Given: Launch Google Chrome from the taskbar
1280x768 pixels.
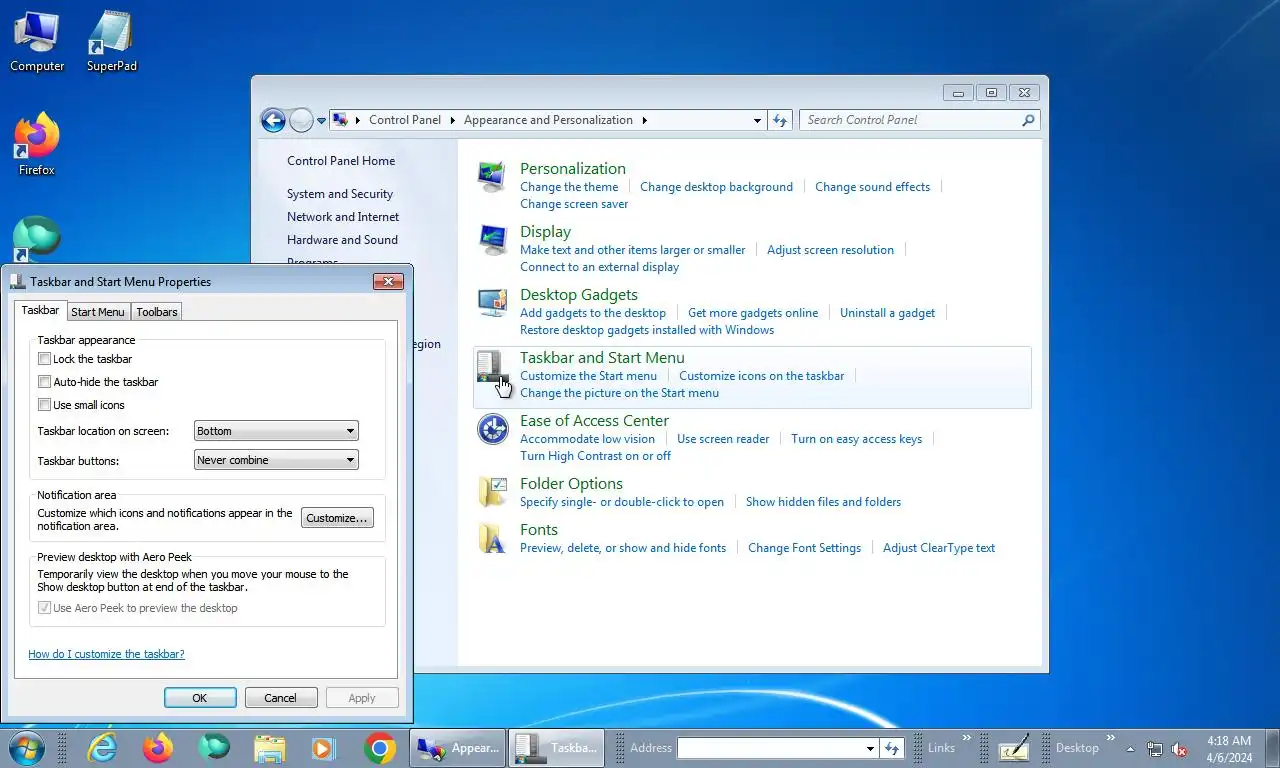Looking at the screenshot, I should pos(380,748).
